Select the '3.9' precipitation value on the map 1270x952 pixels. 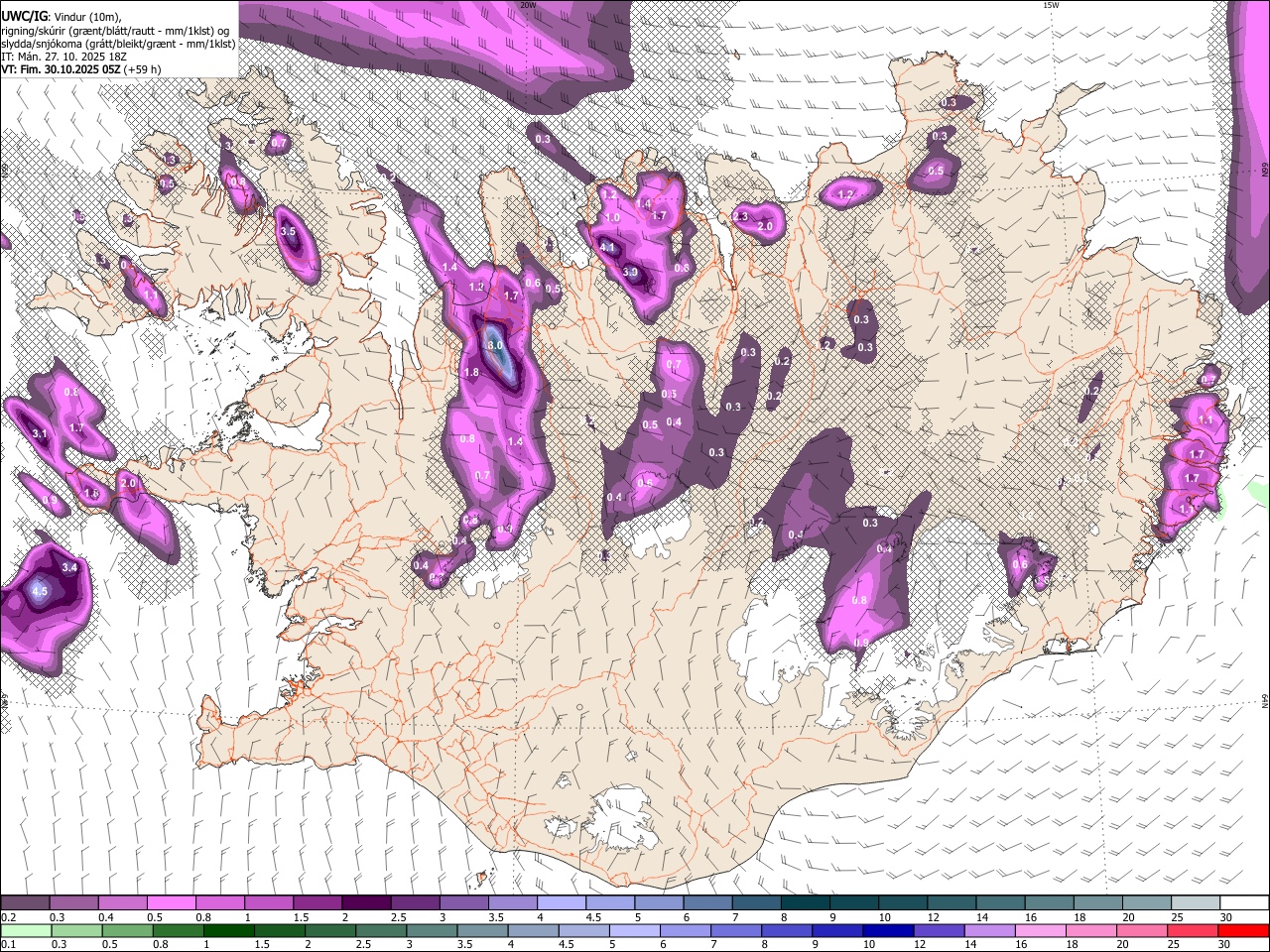coord(630,272)
